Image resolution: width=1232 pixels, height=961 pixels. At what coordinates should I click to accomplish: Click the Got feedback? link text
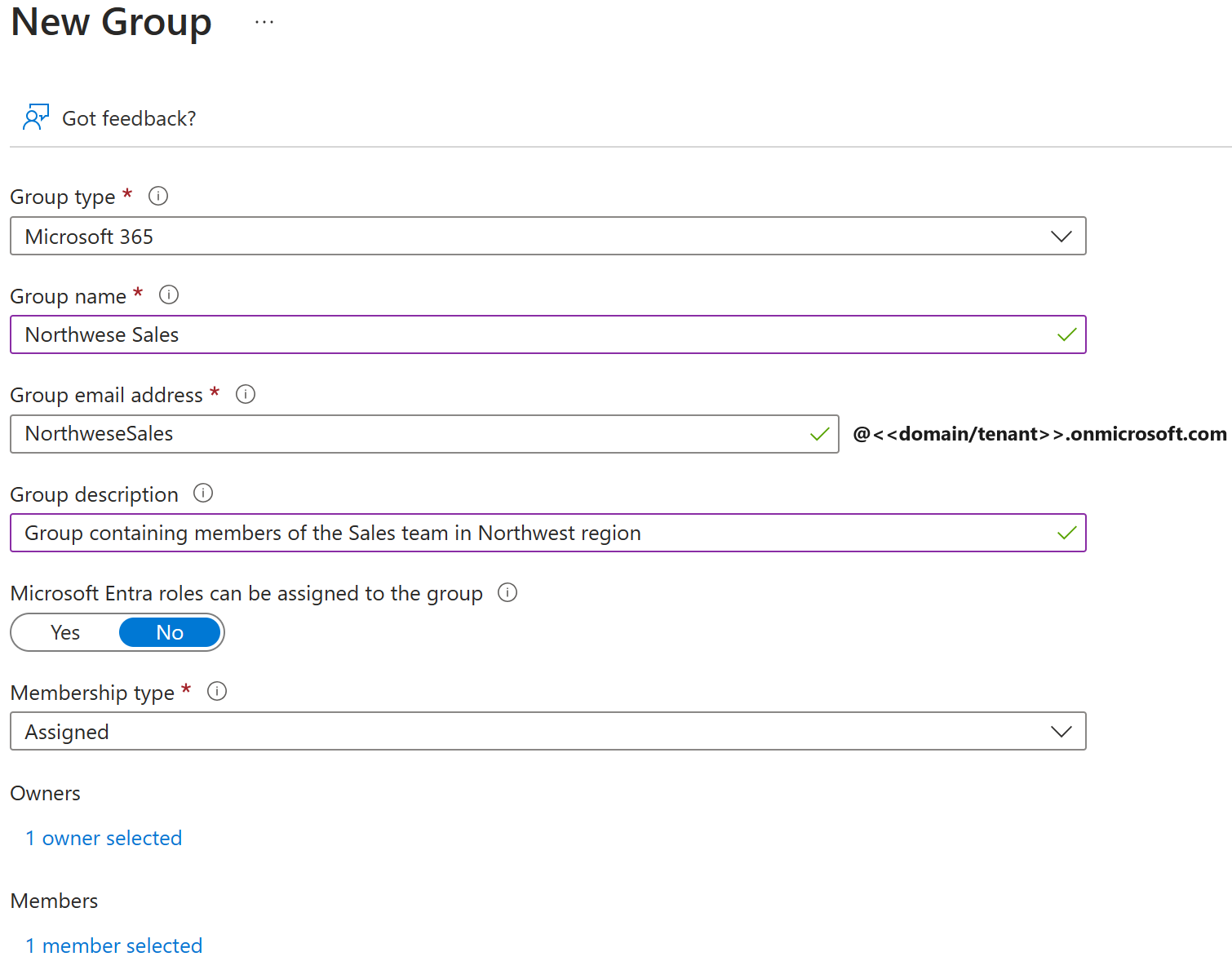tap(129, 118)
